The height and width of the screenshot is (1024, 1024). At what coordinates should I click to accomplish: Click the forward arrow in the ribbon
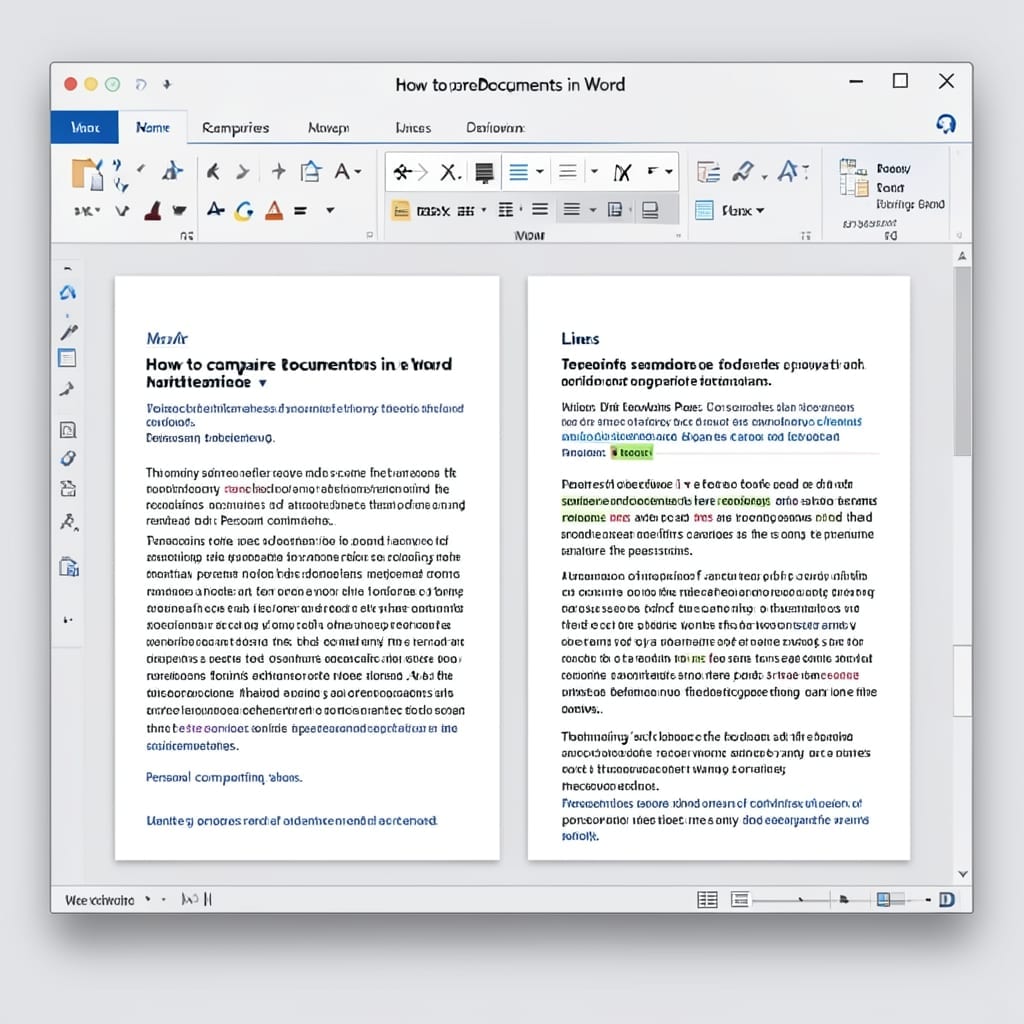[x=243, y=172]
